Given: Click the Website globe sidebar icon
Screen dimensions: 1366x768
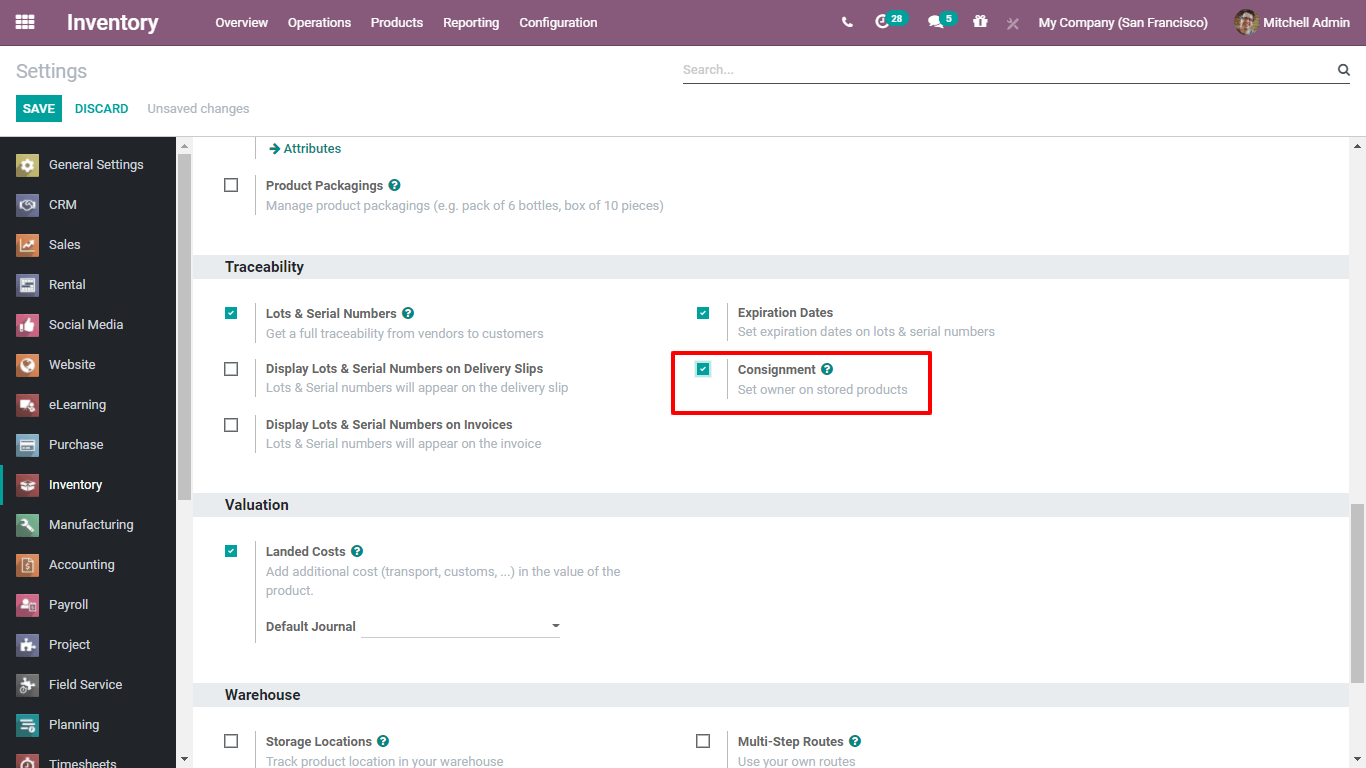Looking at the screenshot, I should (28, 365).
